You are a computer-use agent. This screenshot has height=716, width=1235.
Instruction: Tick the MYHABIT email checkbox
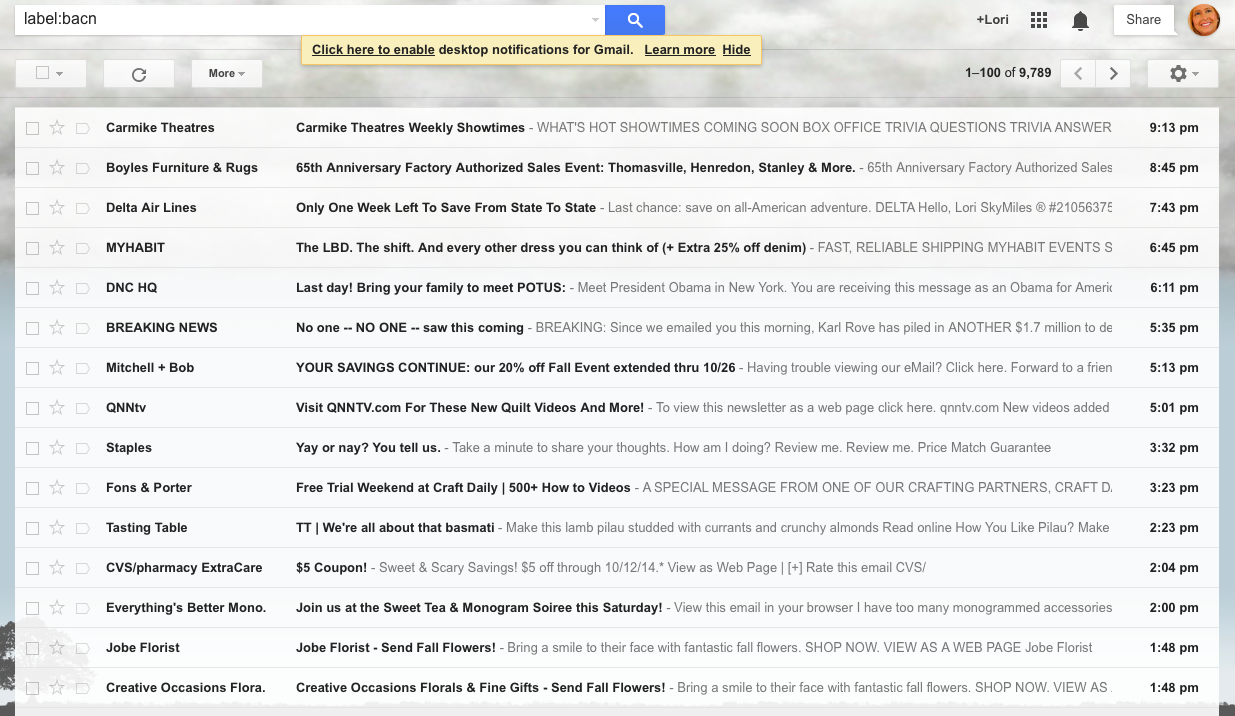click(32, 248)
